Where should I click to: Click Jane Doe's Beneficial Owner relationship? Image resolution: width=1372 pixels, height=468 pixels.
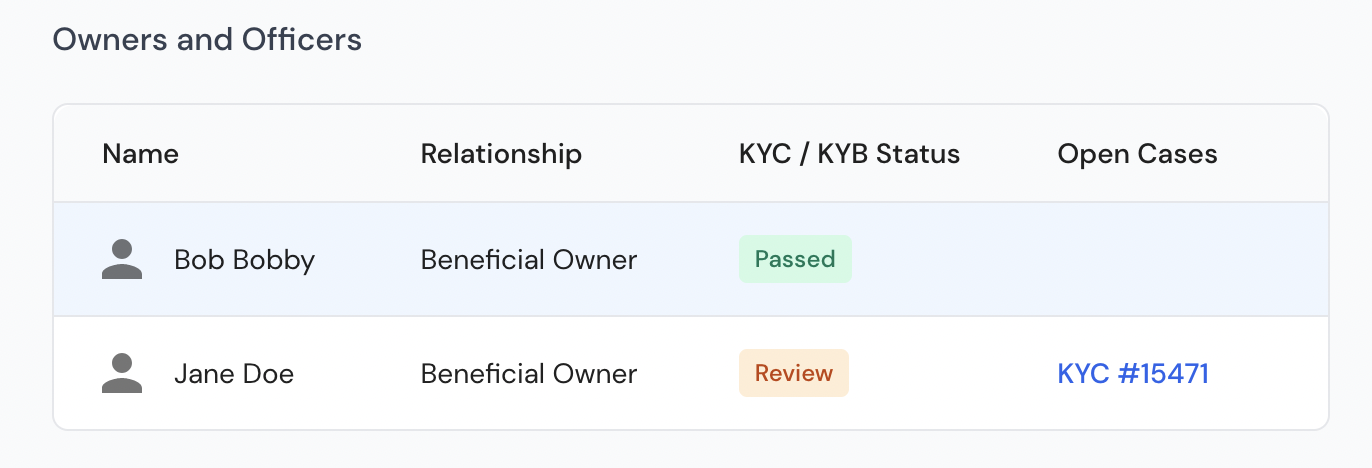click(x=528, y=374)
